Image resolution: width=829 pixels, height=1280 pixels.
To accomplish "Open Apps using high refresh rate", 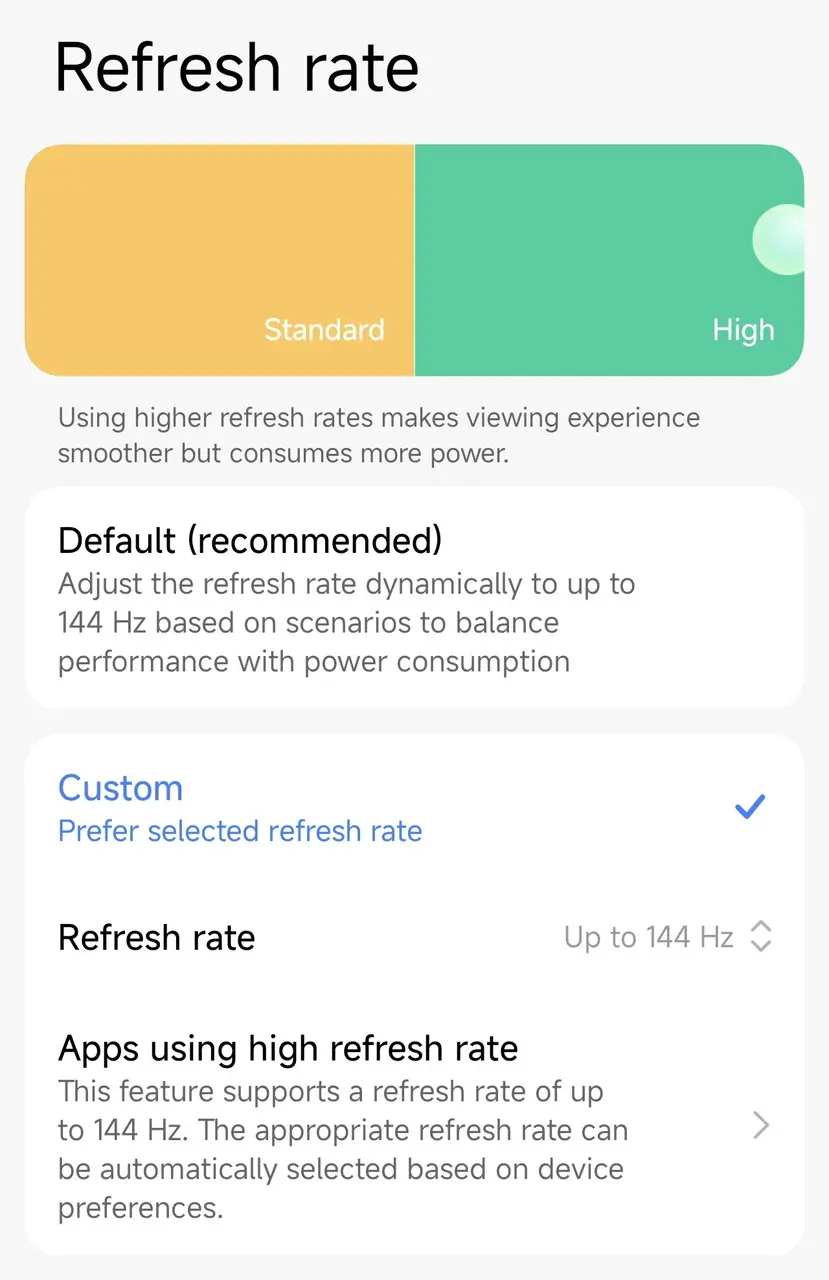I will click(x=288, y=1048).
